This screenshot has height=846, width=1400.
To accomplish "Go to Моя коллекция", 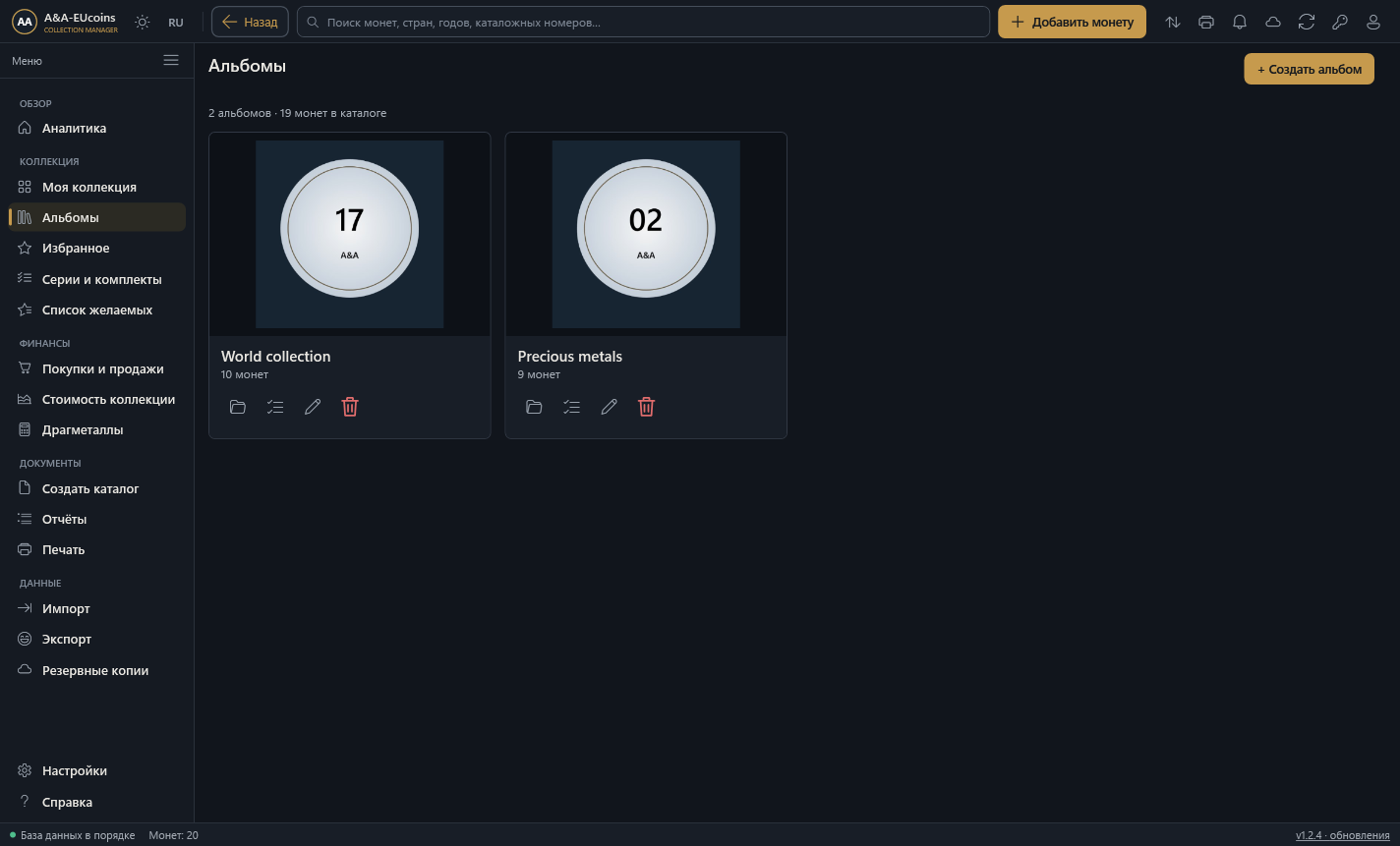I will coord(97,187).
